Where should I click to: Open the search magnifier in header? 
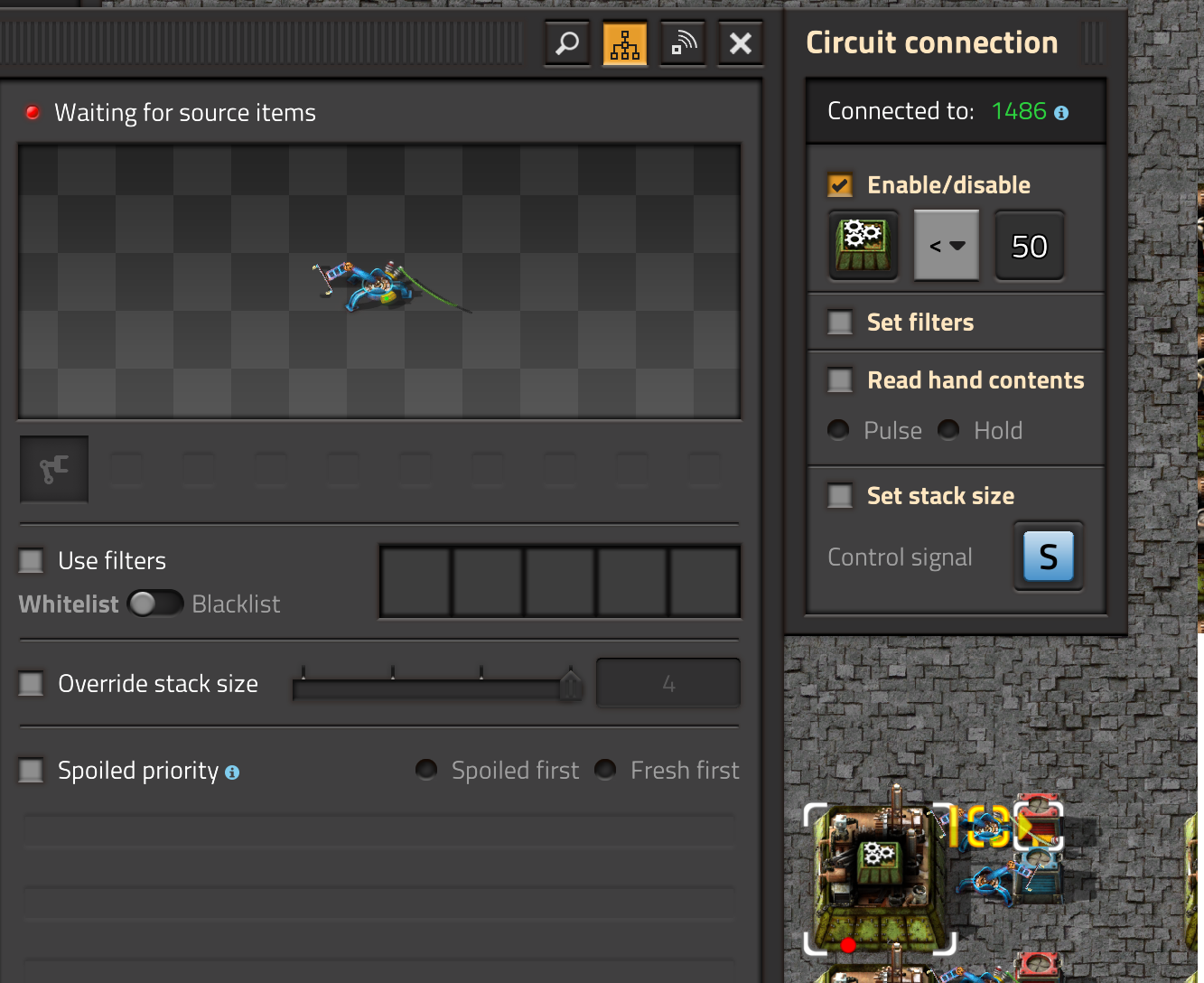click(566, 43)
